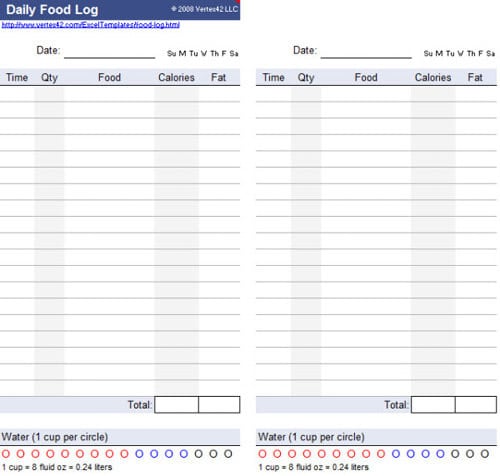
Task: Mark last black water circle right log
Action: click(485, 453)
